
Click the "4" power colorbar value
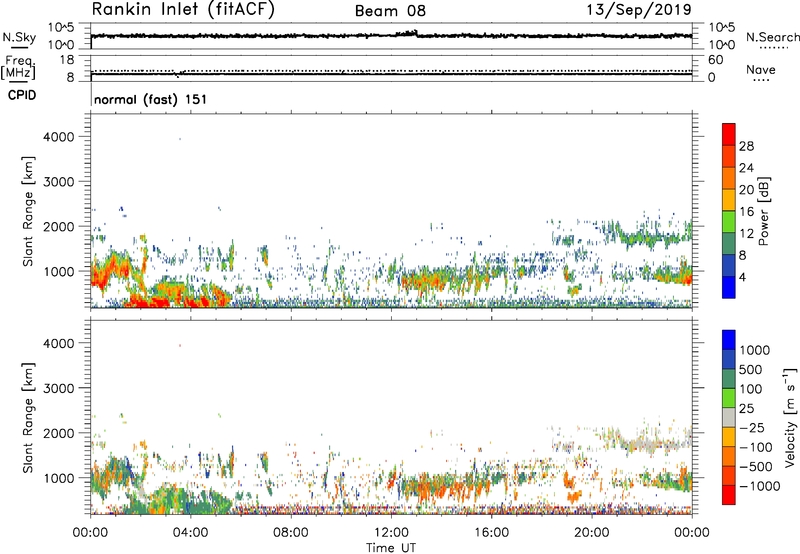click(742, 278)
